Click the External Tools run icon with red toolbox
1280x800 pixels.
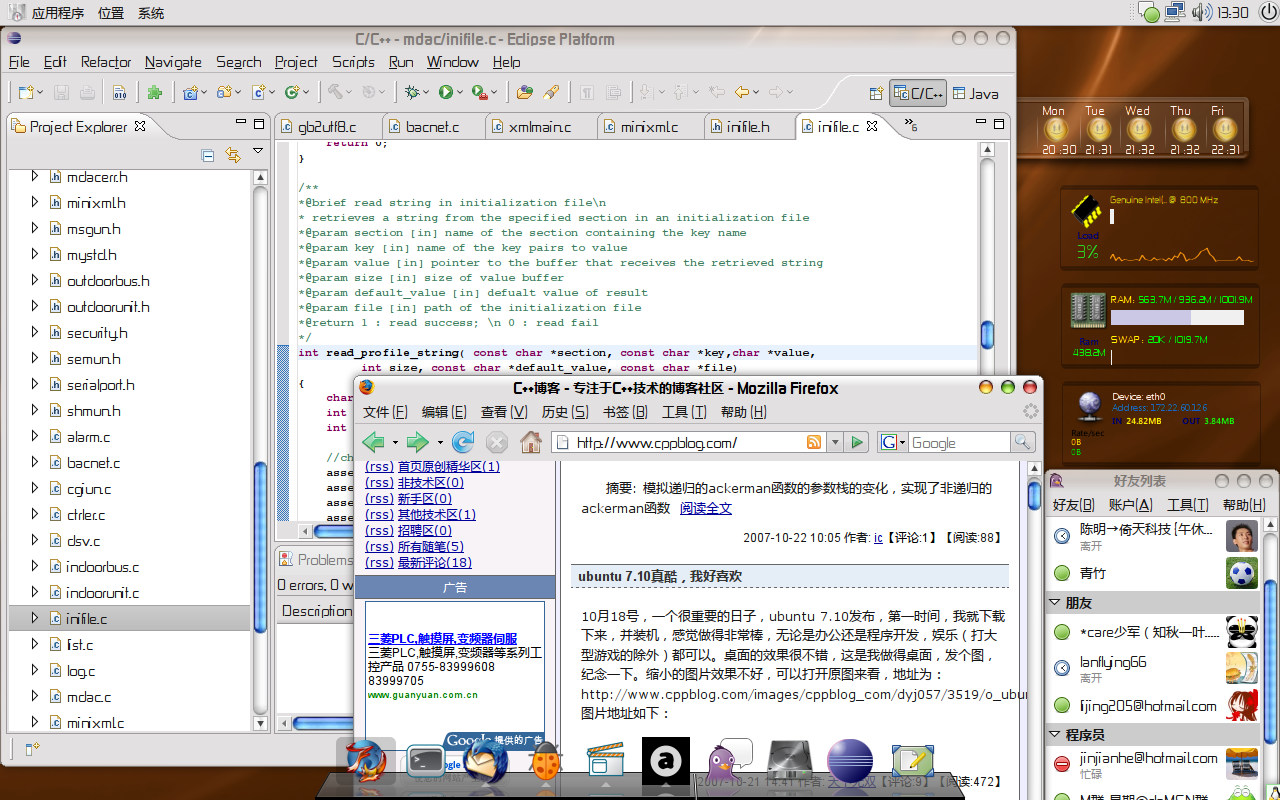pos(480,92)
